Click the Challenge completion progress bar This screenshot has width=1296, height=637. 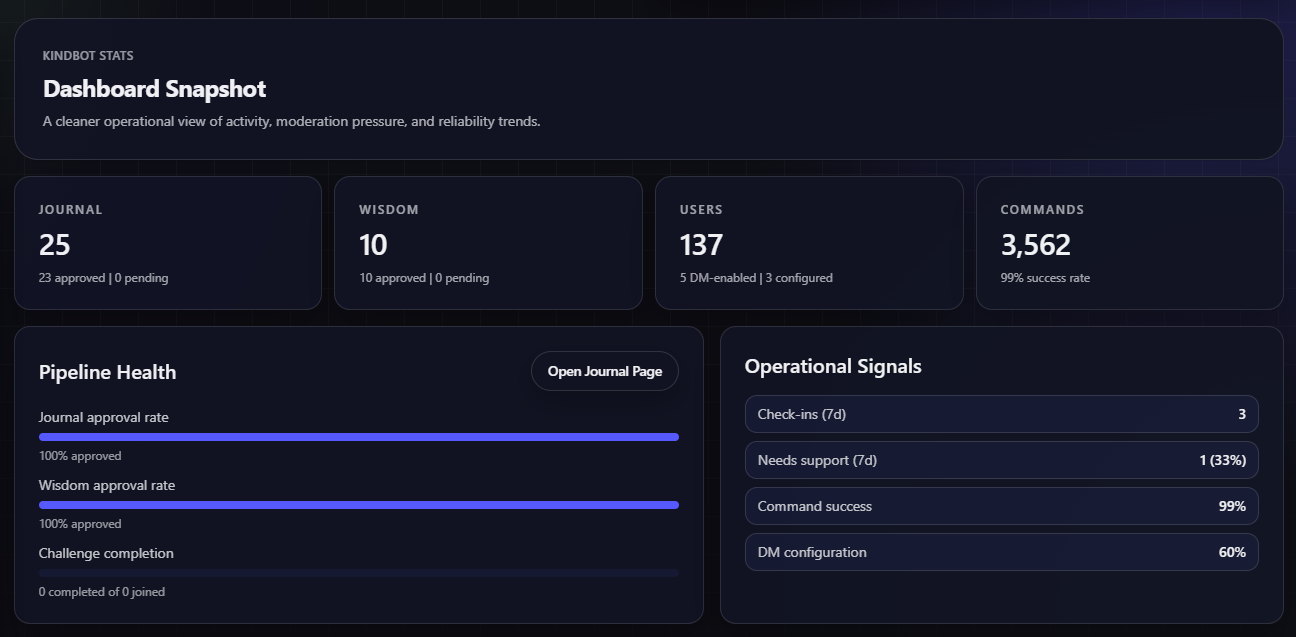pos(359,573)
